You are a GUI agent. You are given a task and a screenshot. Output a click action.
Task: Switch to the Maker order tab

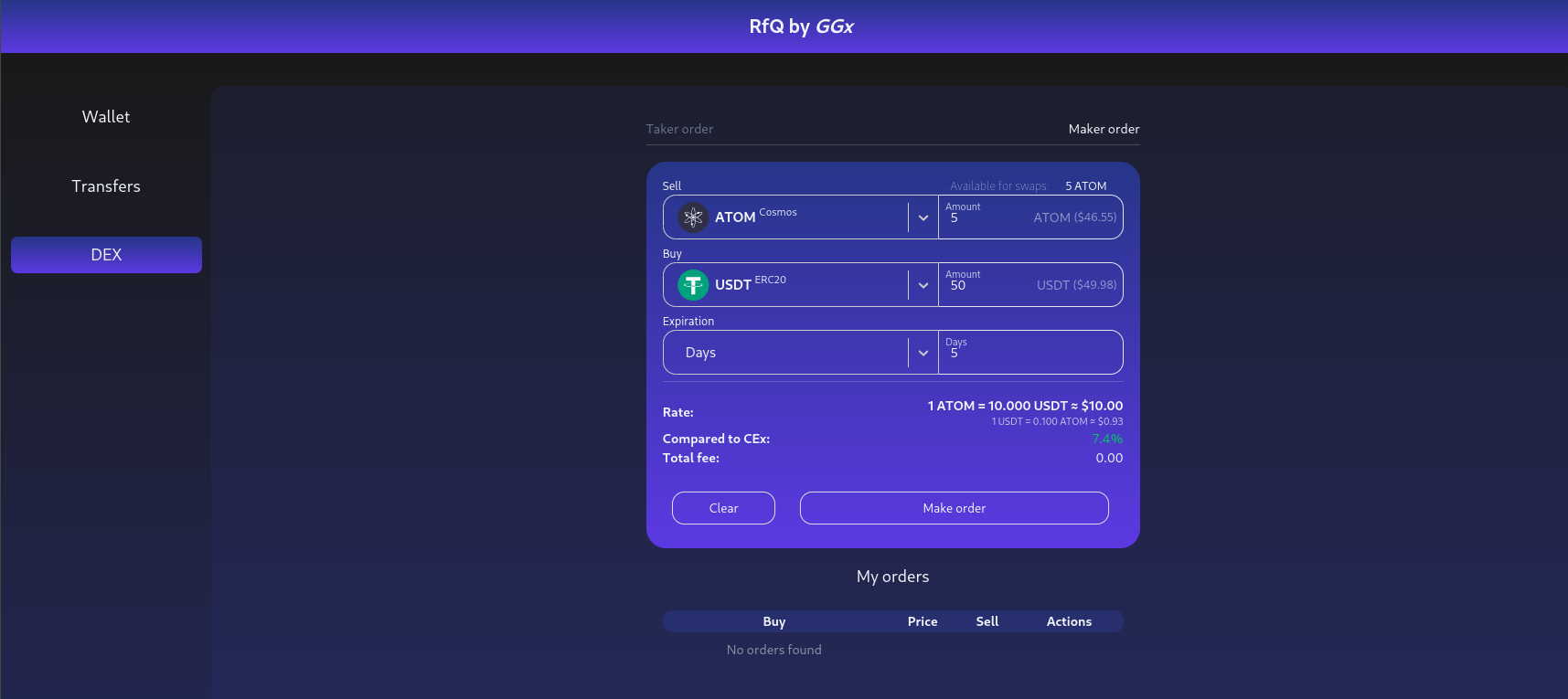(x=1104, y=129)
